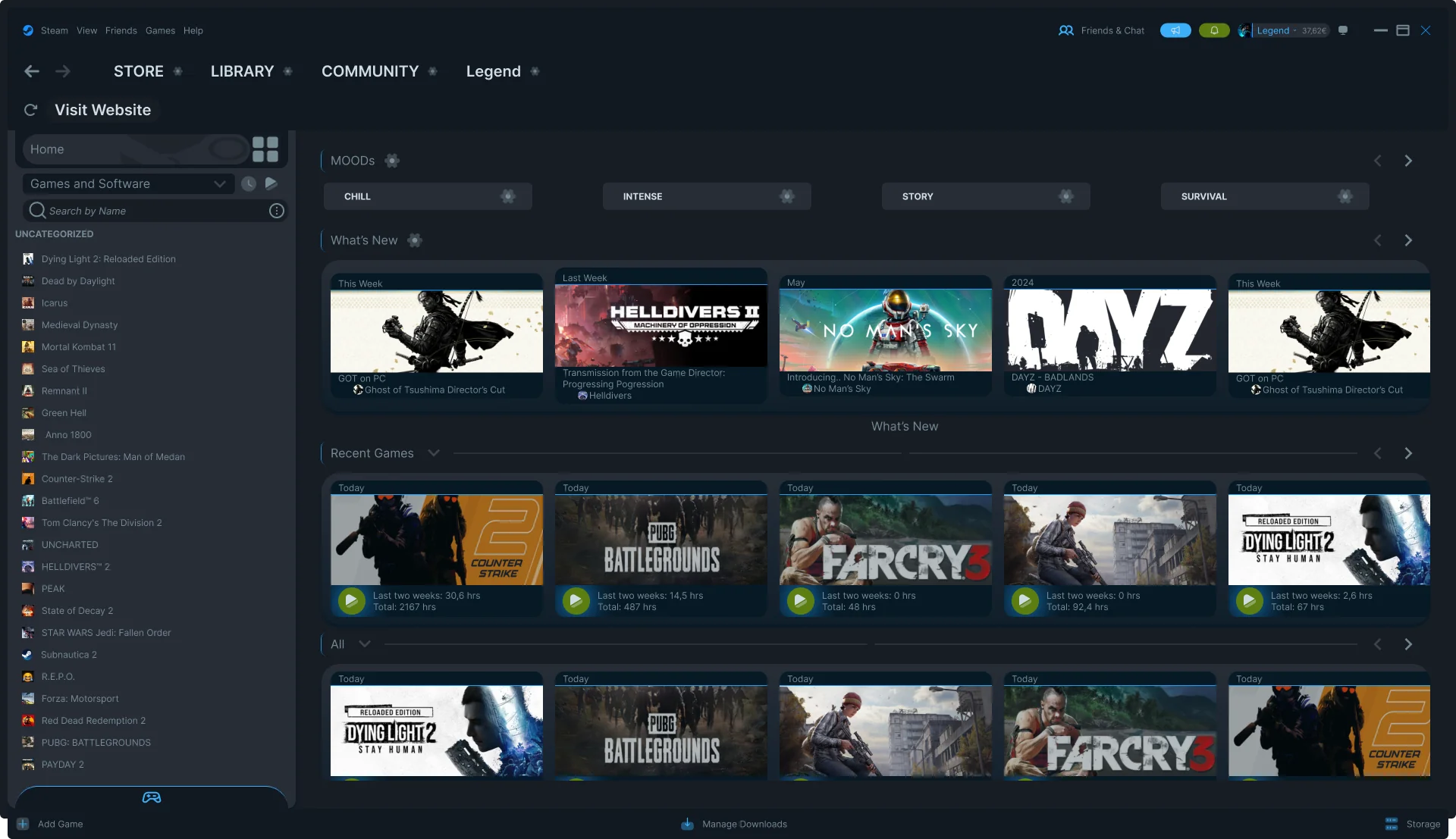
Task: Click the controller Big Picture icon in the sidebar
Action: [152, 797]
